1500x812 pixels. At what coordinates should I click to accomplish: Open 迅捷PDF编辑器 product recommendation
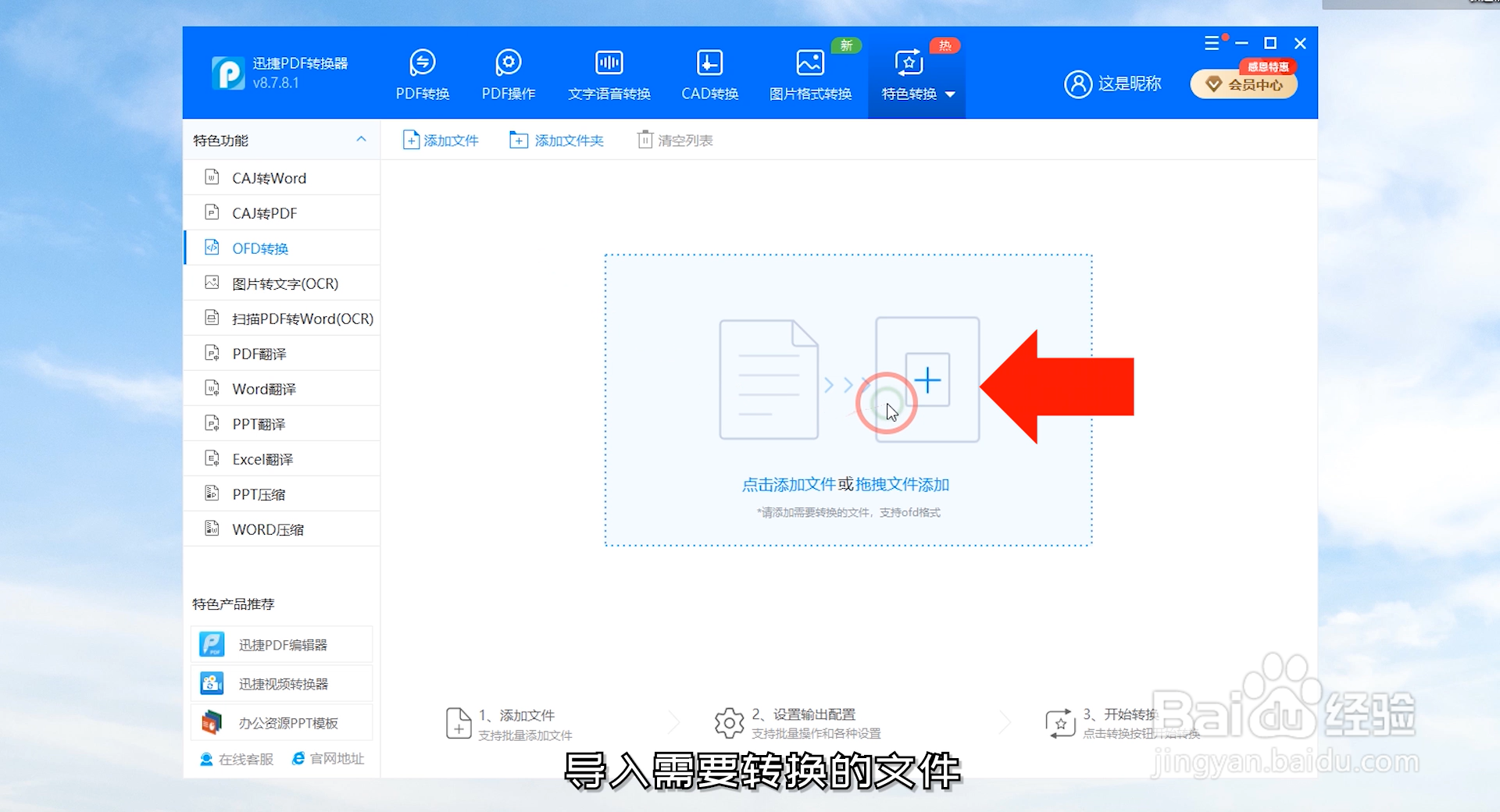[x=281, y=645]
